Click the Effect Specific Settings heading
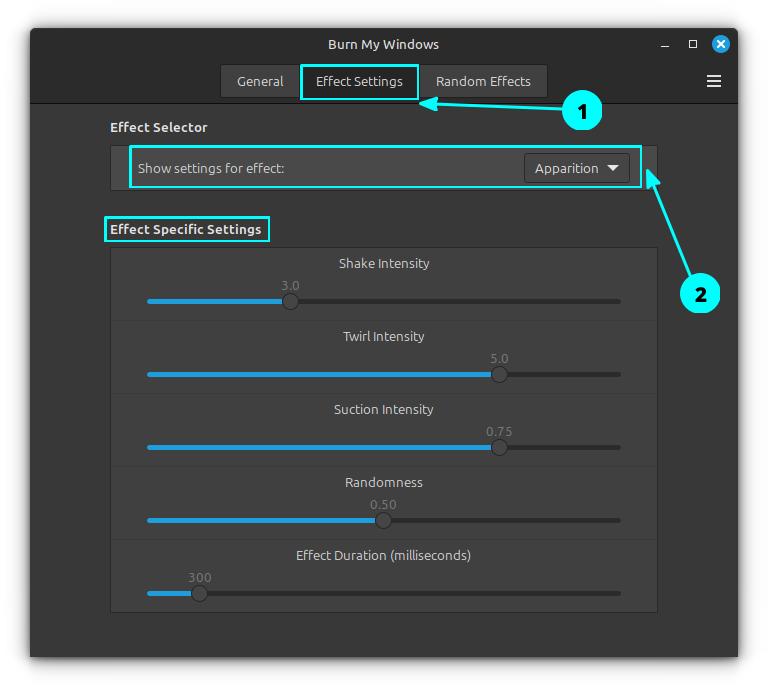The width and height of the screenshot is (768, 689). (x=186, y=229)
